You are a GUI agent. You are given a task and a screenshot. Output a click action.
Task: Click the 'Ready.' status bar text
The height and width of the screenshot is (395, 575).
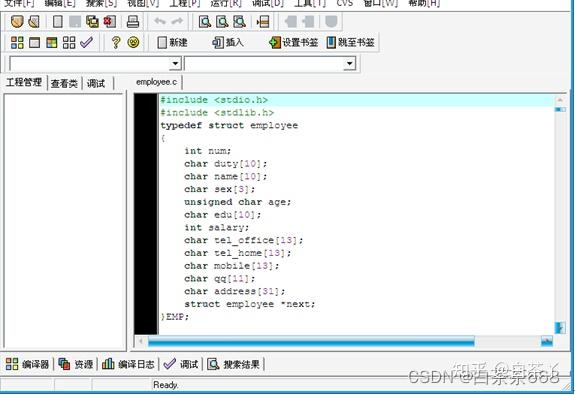coord(166,385)
